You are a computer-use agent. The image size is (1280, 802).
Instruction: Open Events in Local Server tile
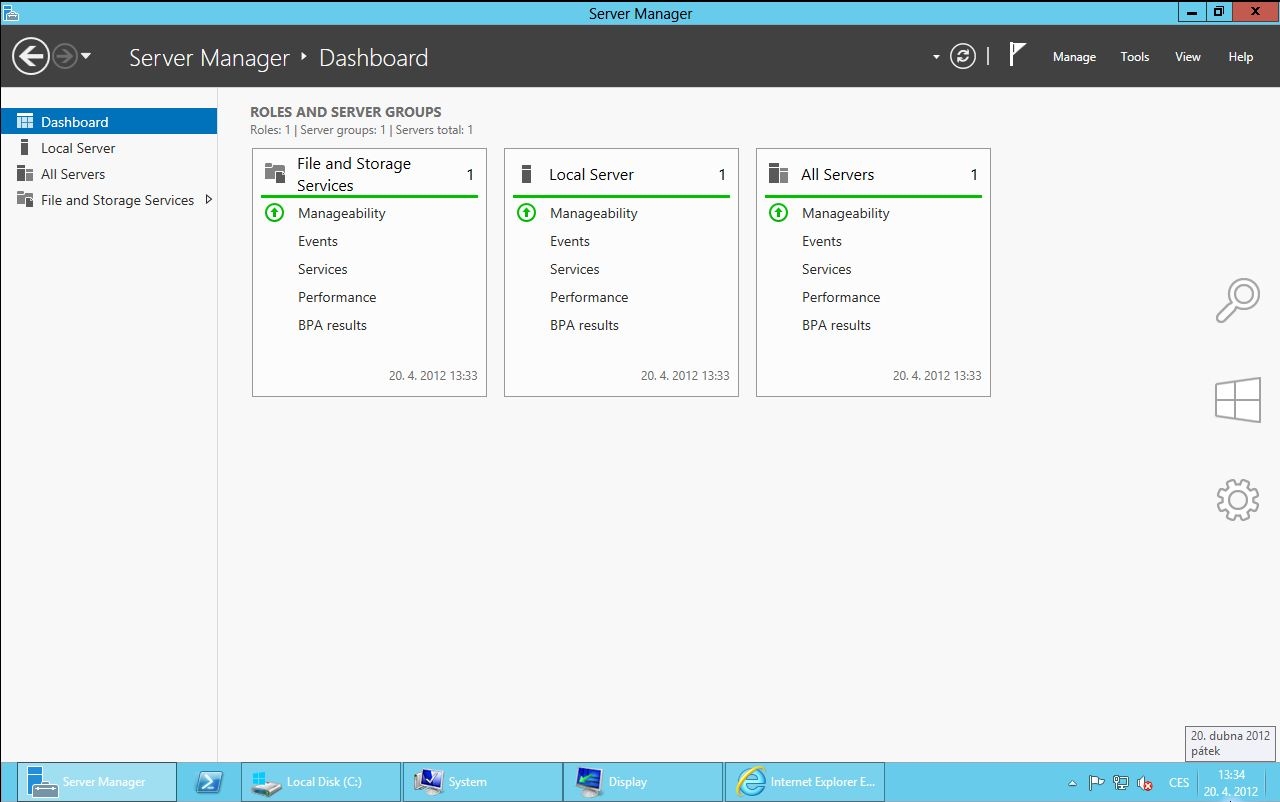570,241
